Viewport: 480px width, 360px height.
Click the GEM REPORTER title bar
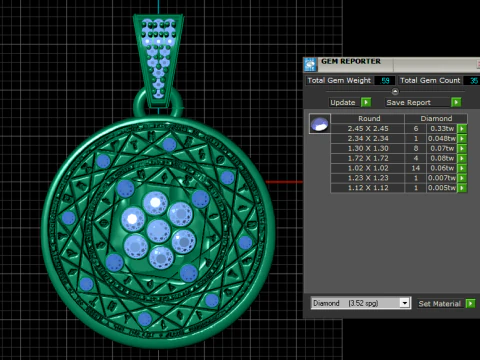click(x=393, y=65)
